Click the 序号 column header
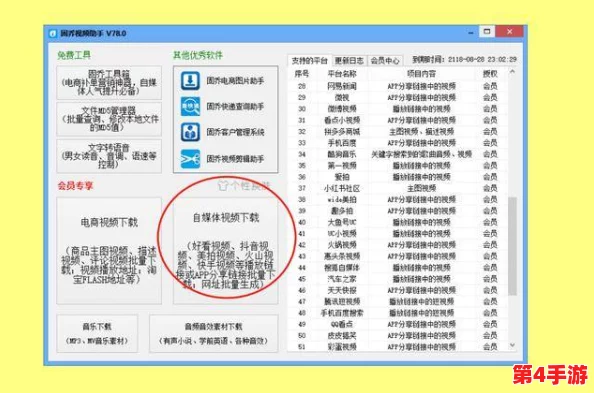 pyautogui.click(x=302, y=74)
